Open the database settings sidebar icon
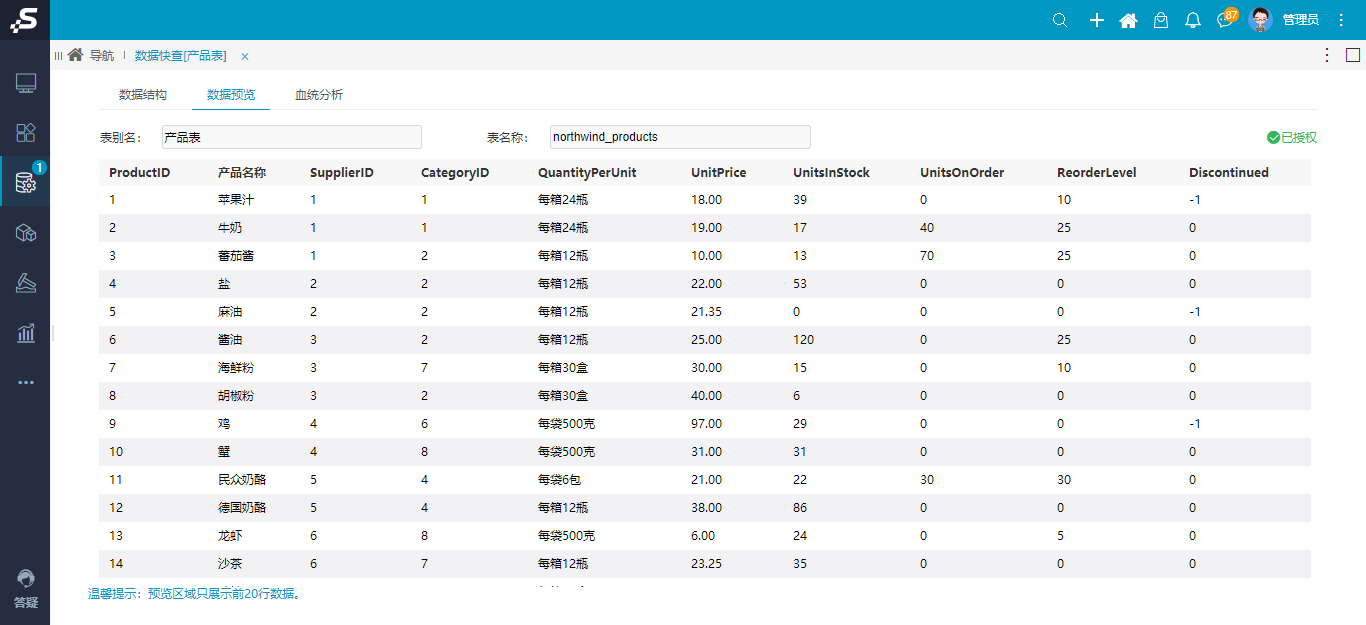This screenshot has height=625, width=1366. coord(26,183)
